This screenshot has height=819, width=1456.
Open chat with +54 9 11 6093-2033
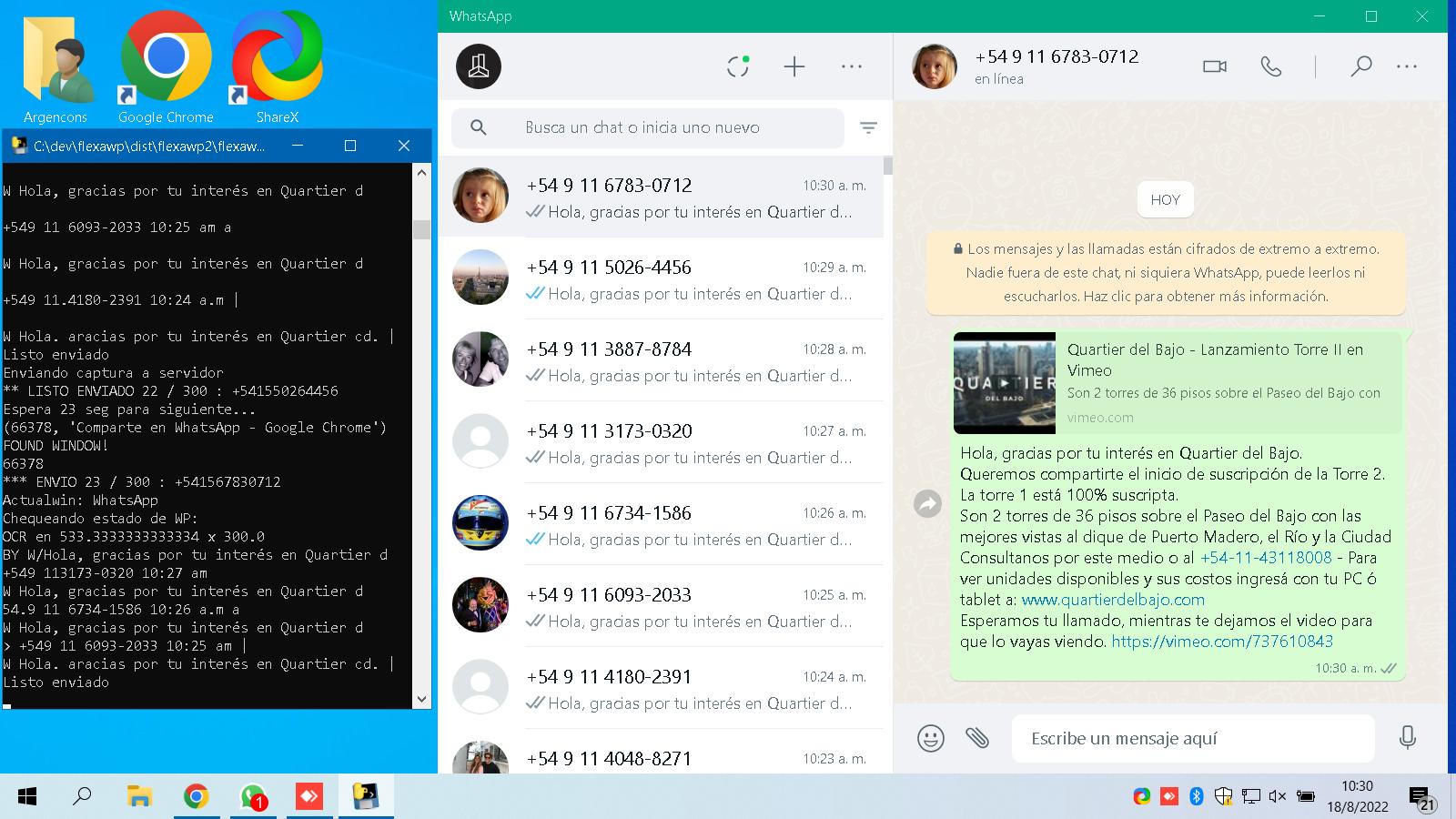coord(661,607)
